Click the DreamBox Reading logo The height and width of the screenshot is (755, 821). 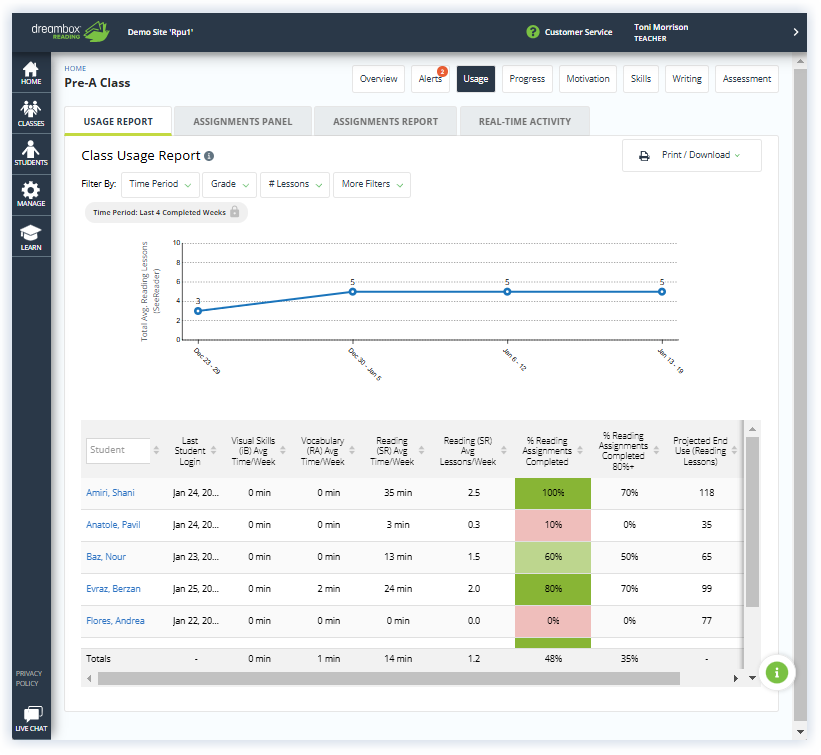point(67,31)
